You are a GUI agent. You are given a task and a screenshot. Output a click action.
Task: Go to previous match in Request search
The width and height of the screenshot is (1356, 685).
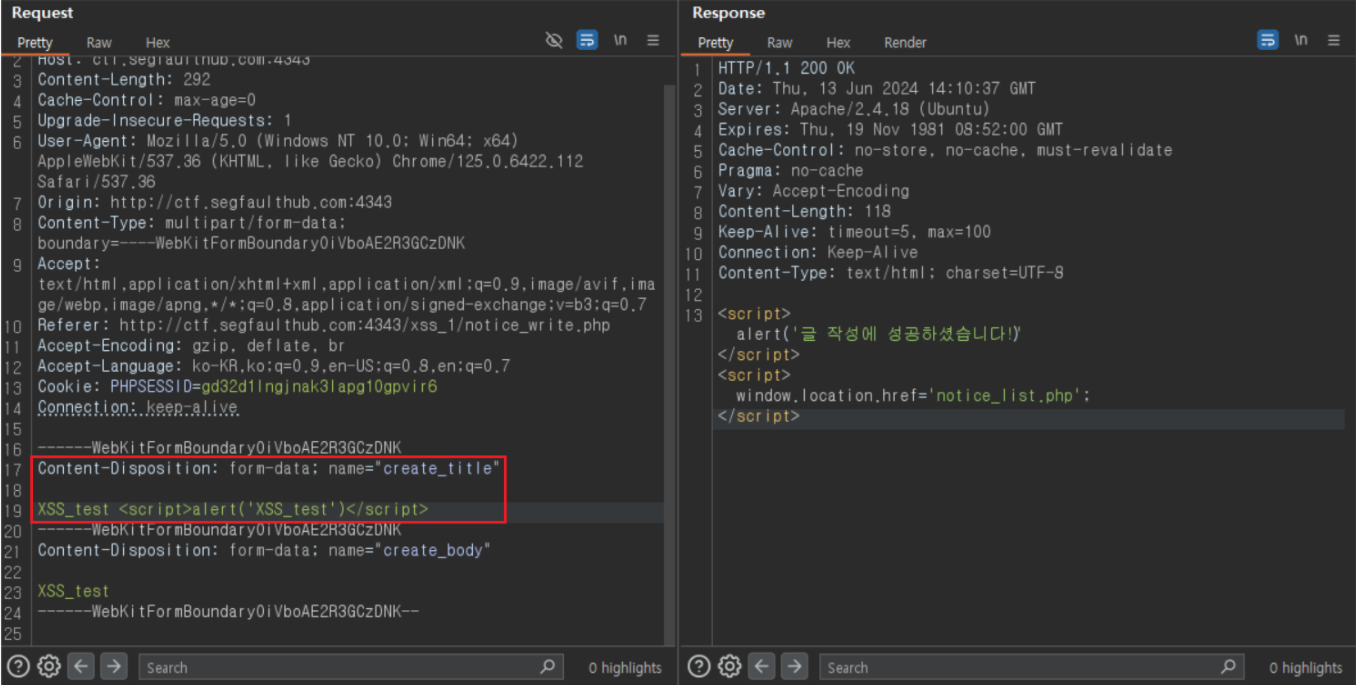pyautogui.click(x=81, y=666)
